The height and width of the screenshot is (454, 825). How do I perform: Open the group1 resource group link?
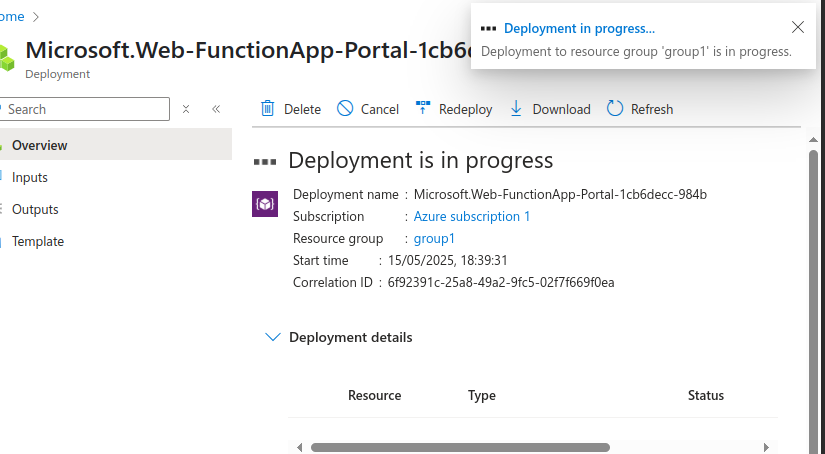click(x=434, y=238)
